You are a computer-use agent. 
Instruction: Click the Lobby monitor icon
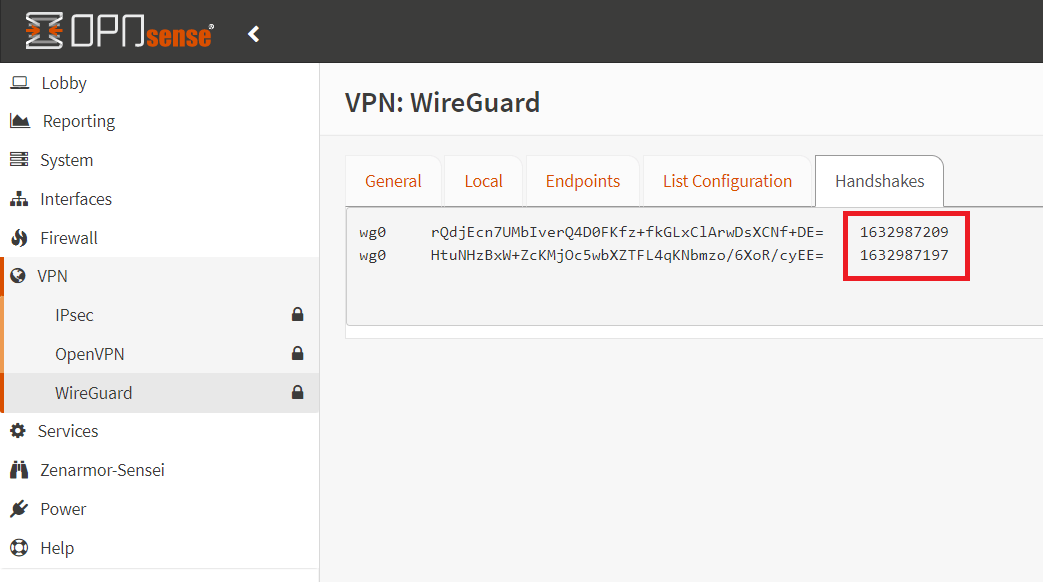click(22, 83)
